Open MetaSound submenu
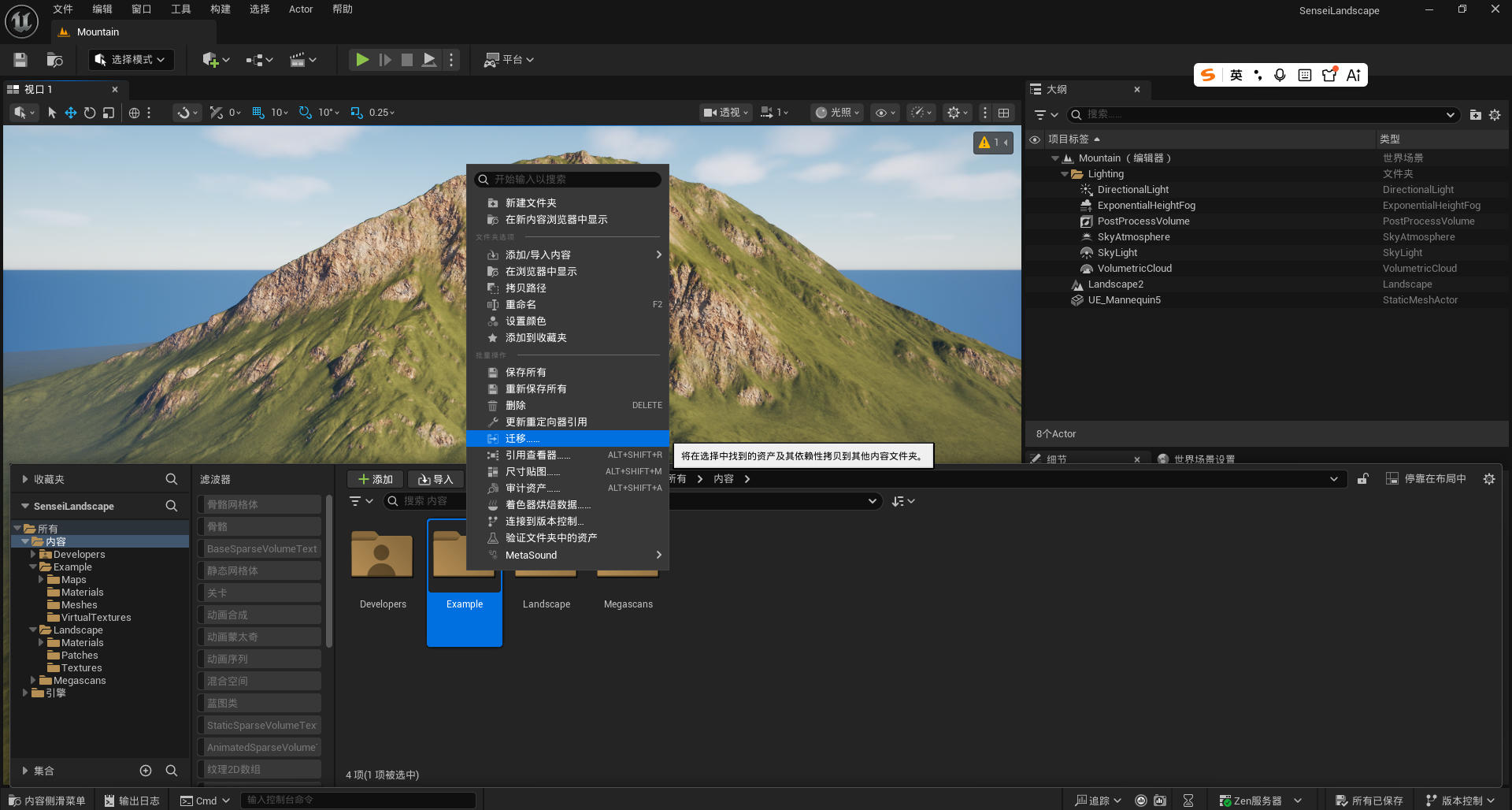This screenshot has width=1512, height=810. 568,555
